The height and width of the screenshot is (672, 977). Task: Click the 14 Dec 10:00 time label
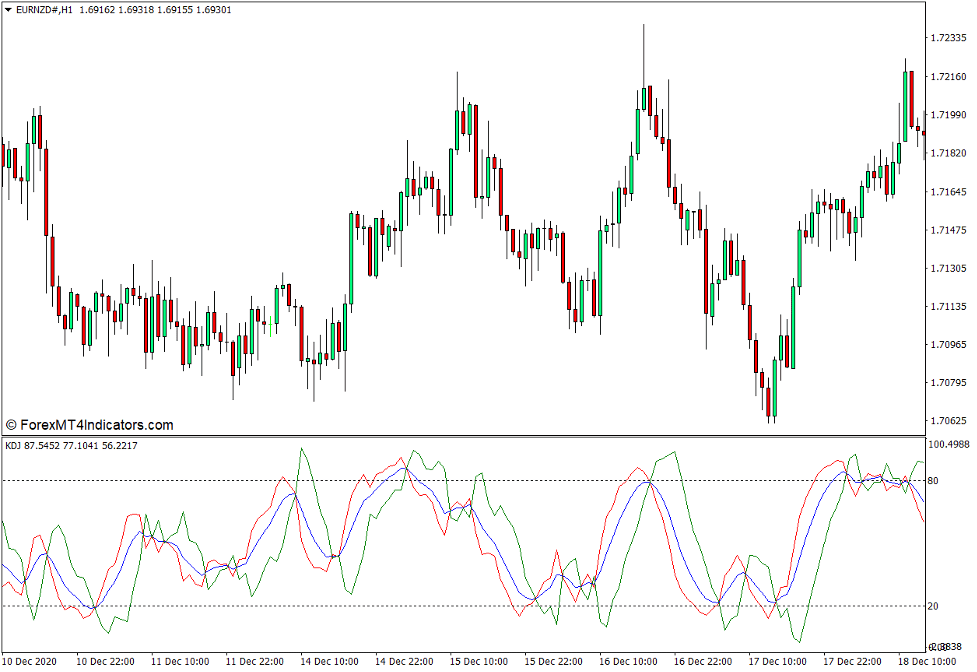tap(329, 662)
